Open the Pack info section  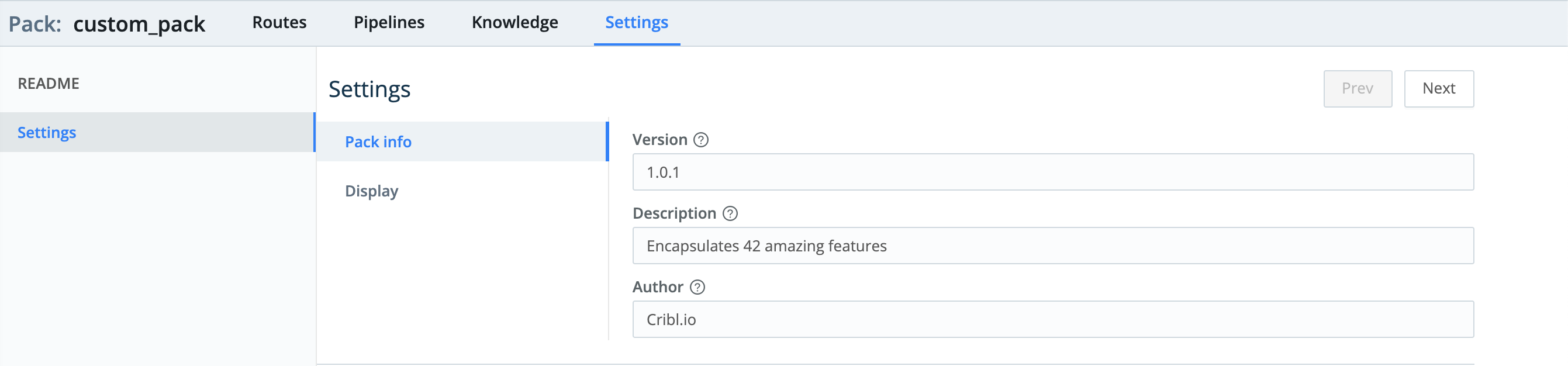(378, 141)
